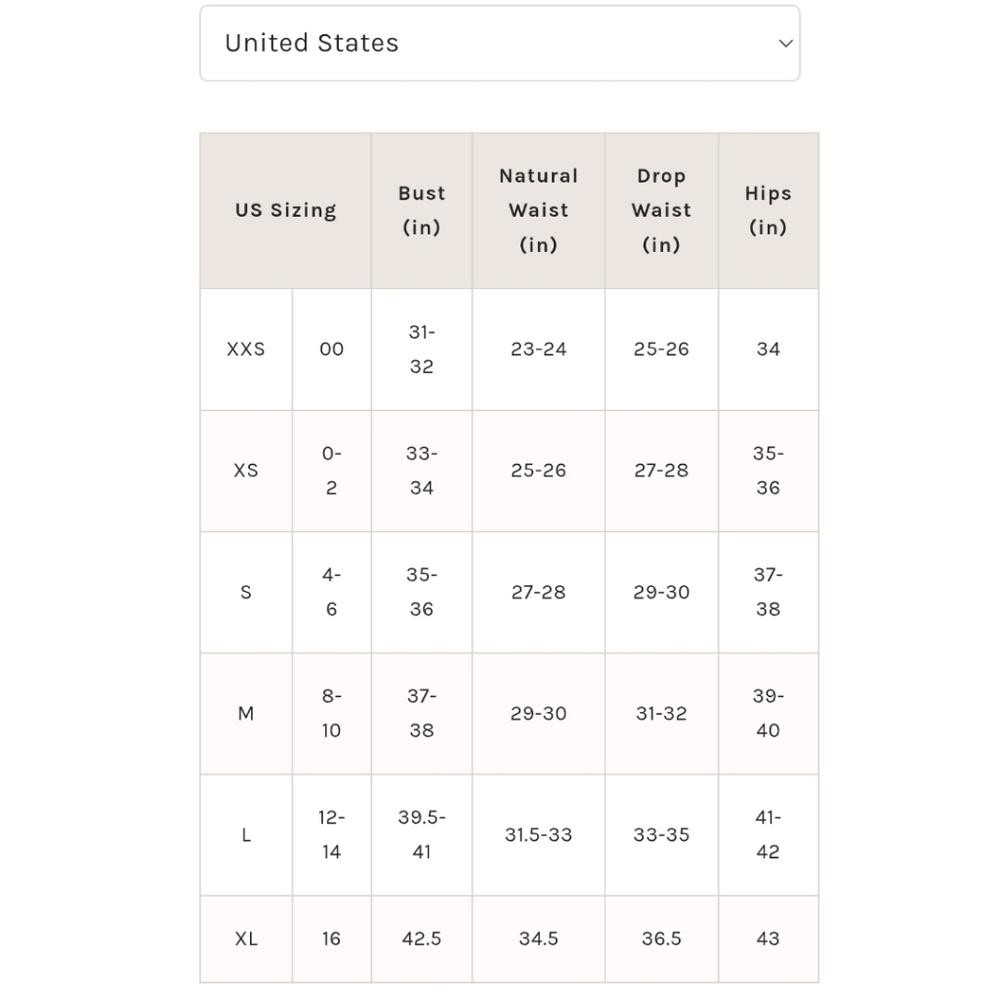Viewport: 1000px width, 1000px height.
Task: Select the XS size cell
Action: pyautogui.click(x=246, y=471)
